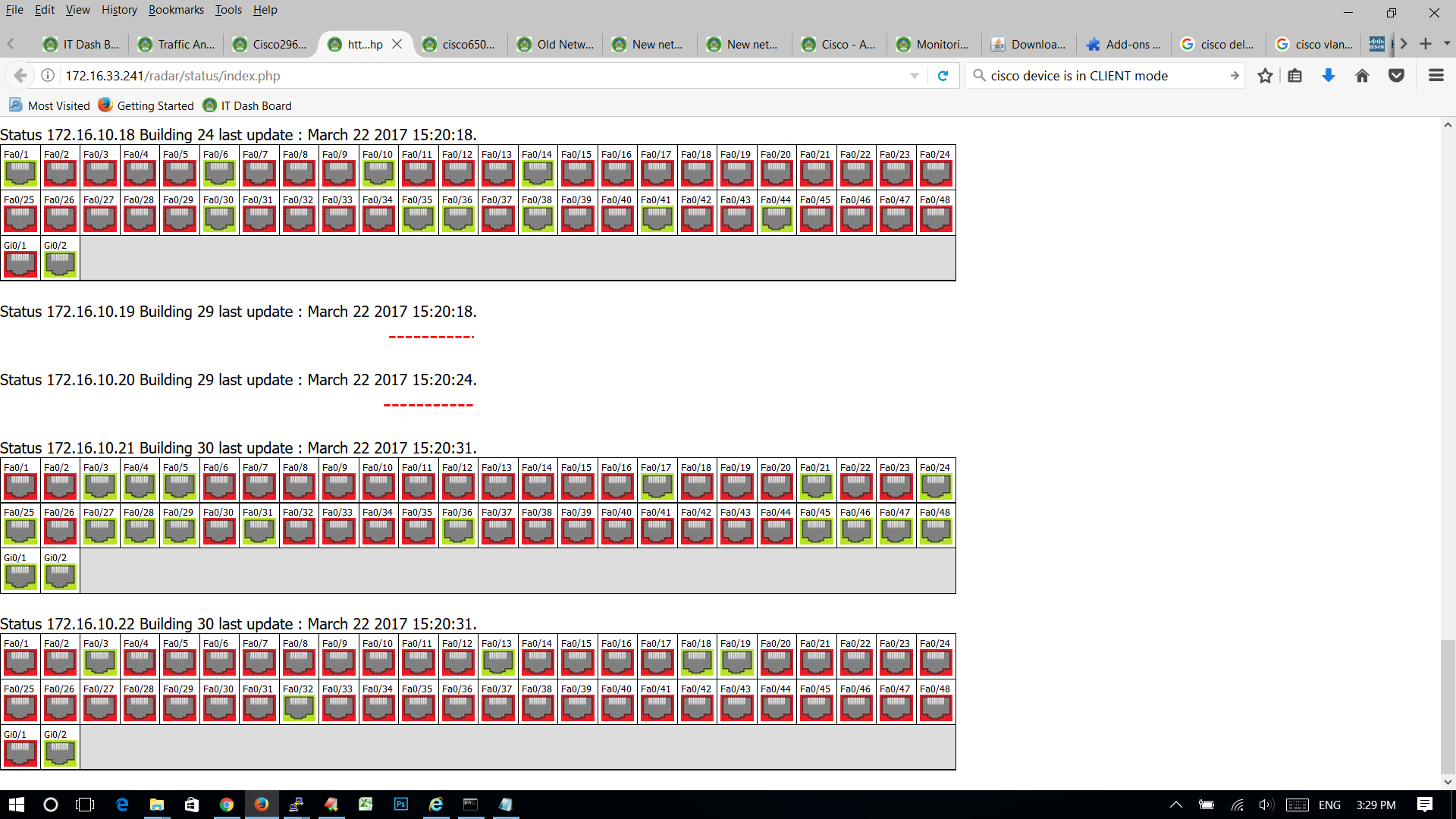Open the Bookmarks menu
The width and height of the screenshot is (1456, 819).
176,10
